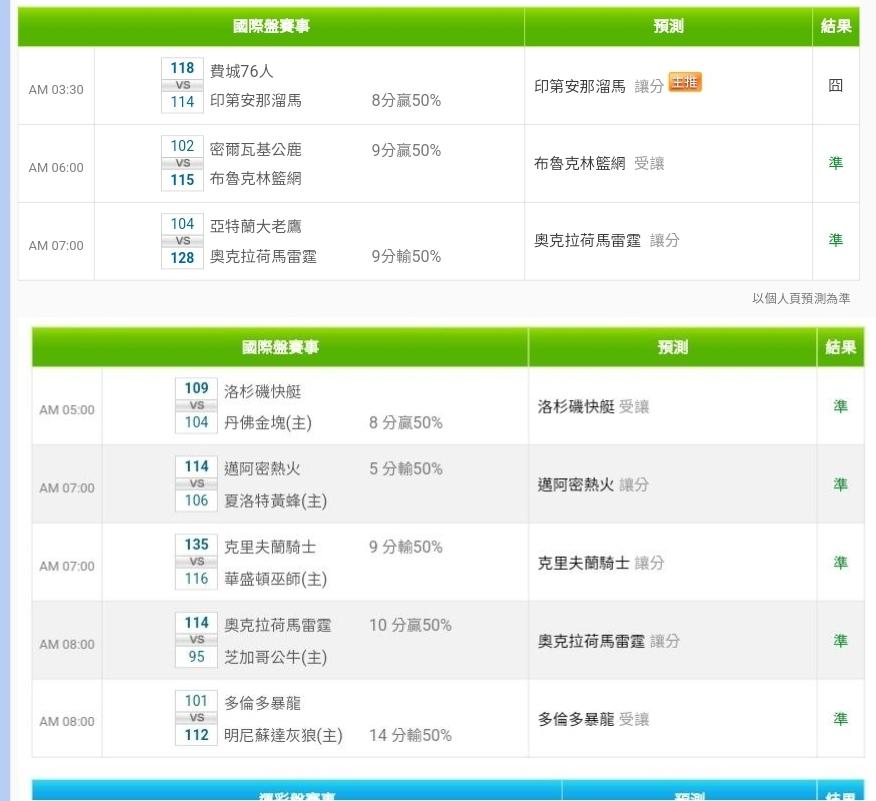
Task: Click the AM 05:00 time cell
Action: pyautogui.click(x=66, y=410)
